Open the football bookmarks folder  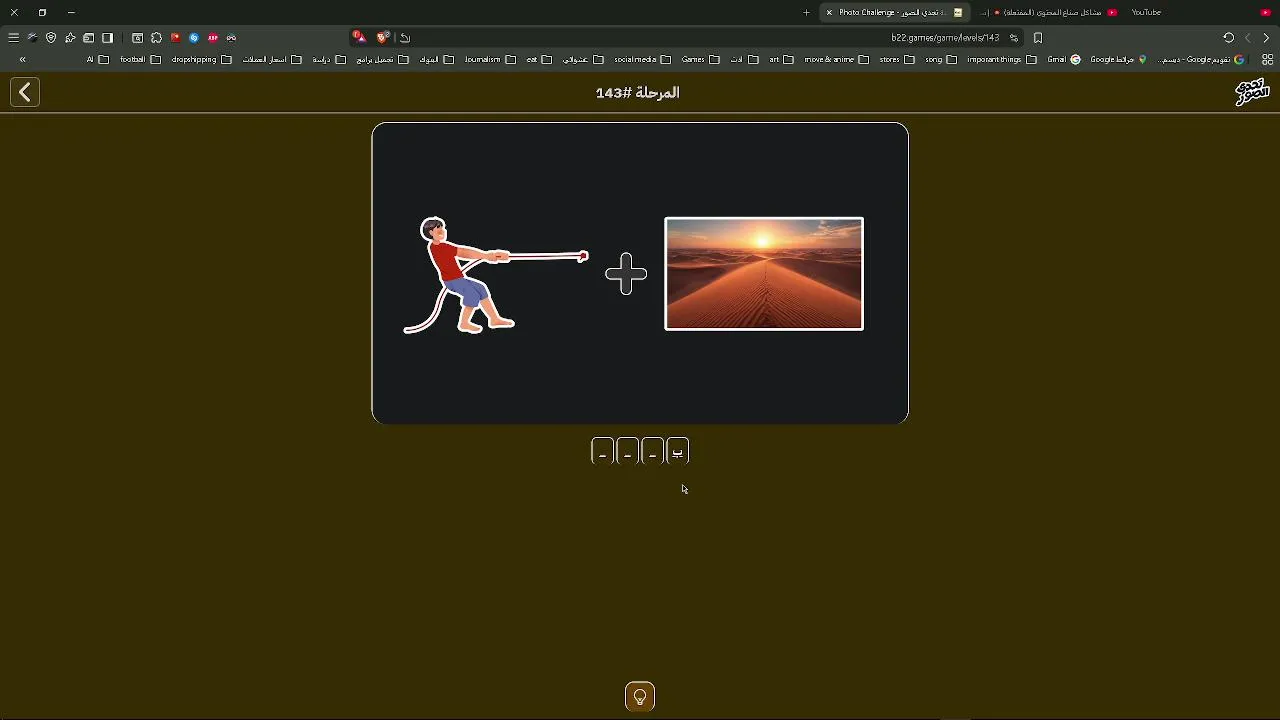point(140,60)
